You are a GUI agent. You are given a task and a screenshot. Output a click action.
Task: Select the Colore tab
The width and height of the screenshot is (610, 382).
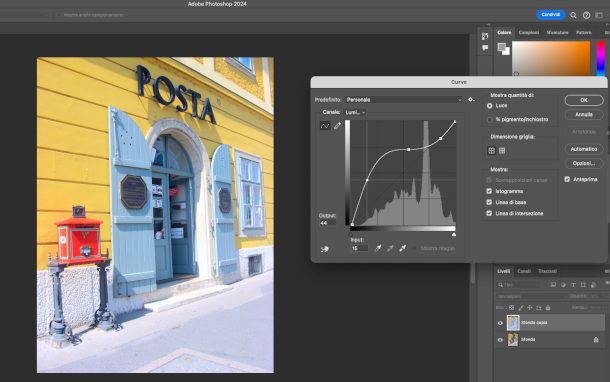[x=504, y=32]
